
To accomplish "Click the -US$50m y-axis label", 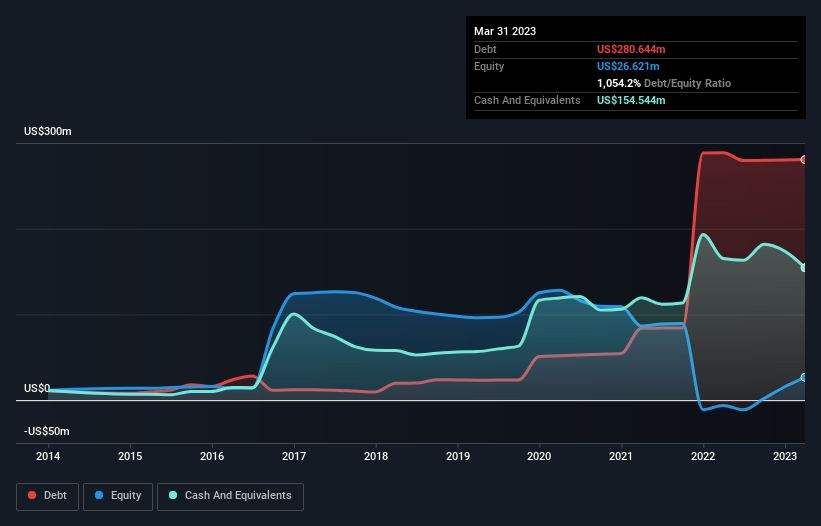I will tap(47, 431).
